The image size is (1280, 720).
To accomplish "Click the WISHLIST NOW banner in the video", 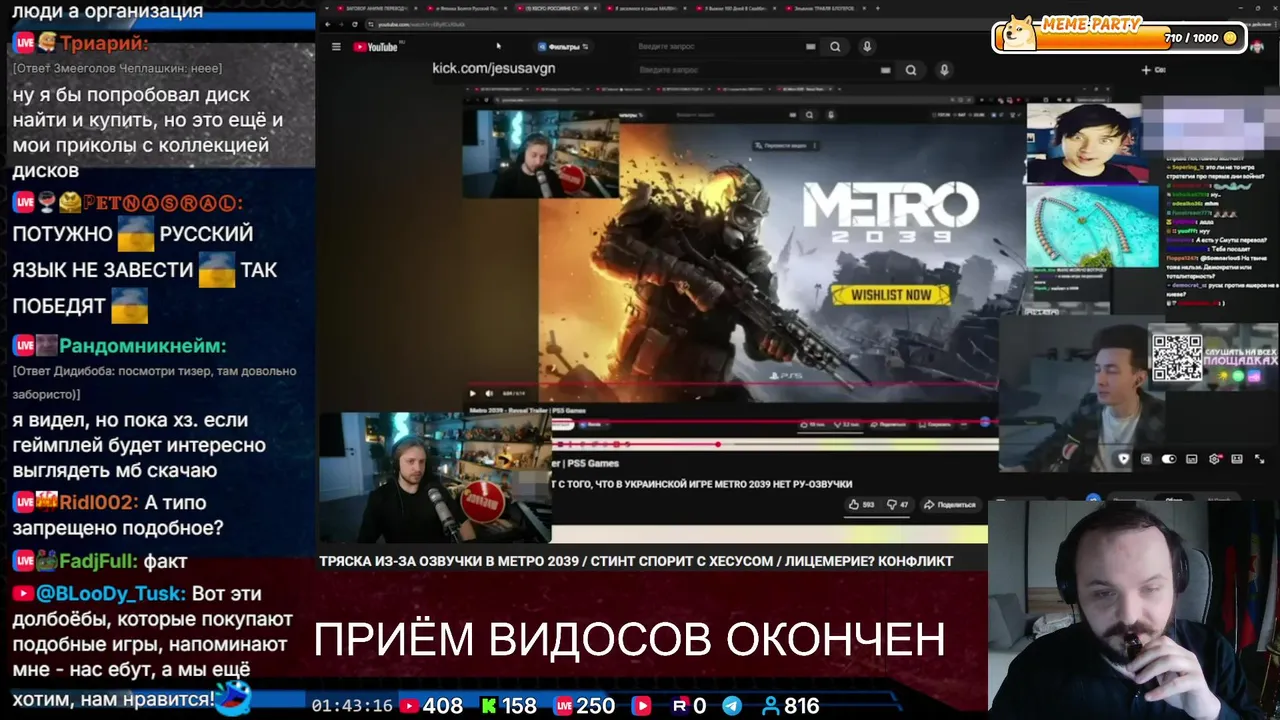I will (890, 295).
